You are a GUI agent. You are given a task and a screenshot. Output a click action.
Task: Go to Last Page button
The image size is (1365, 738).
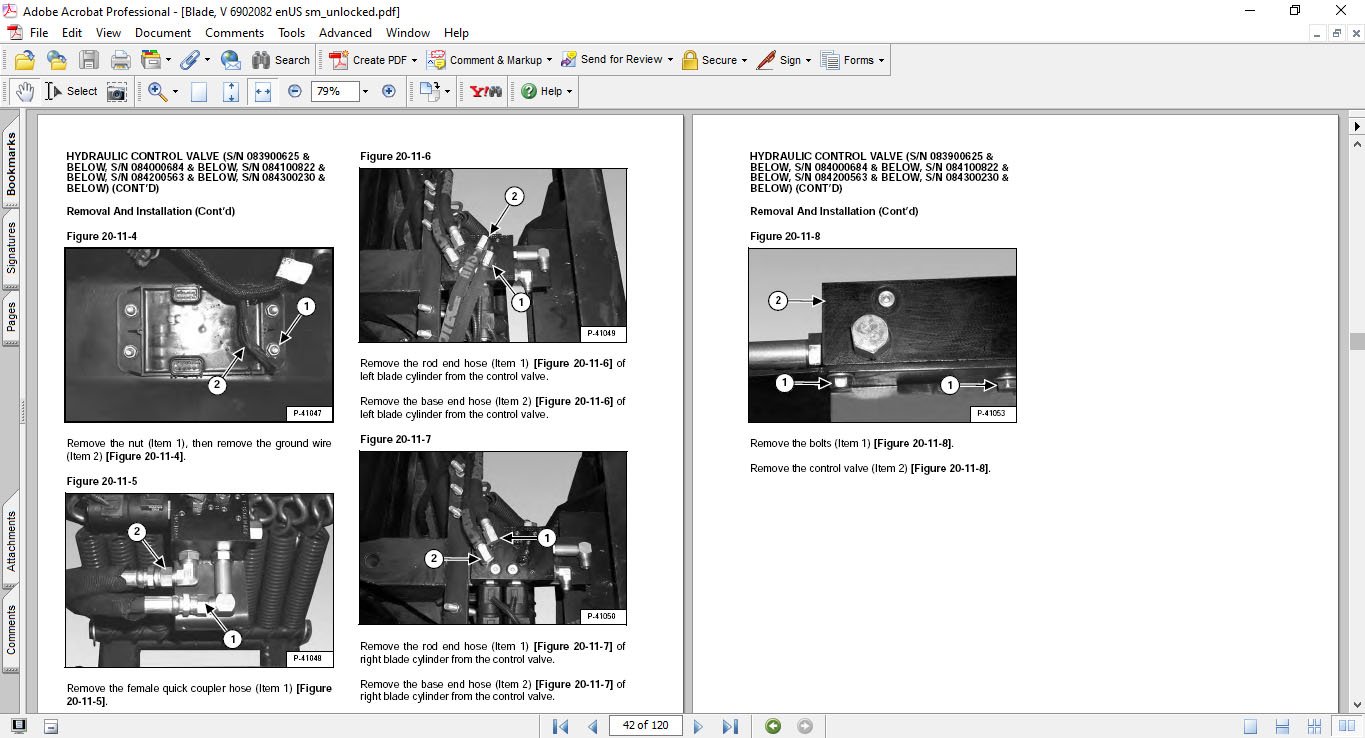point(730,726)
